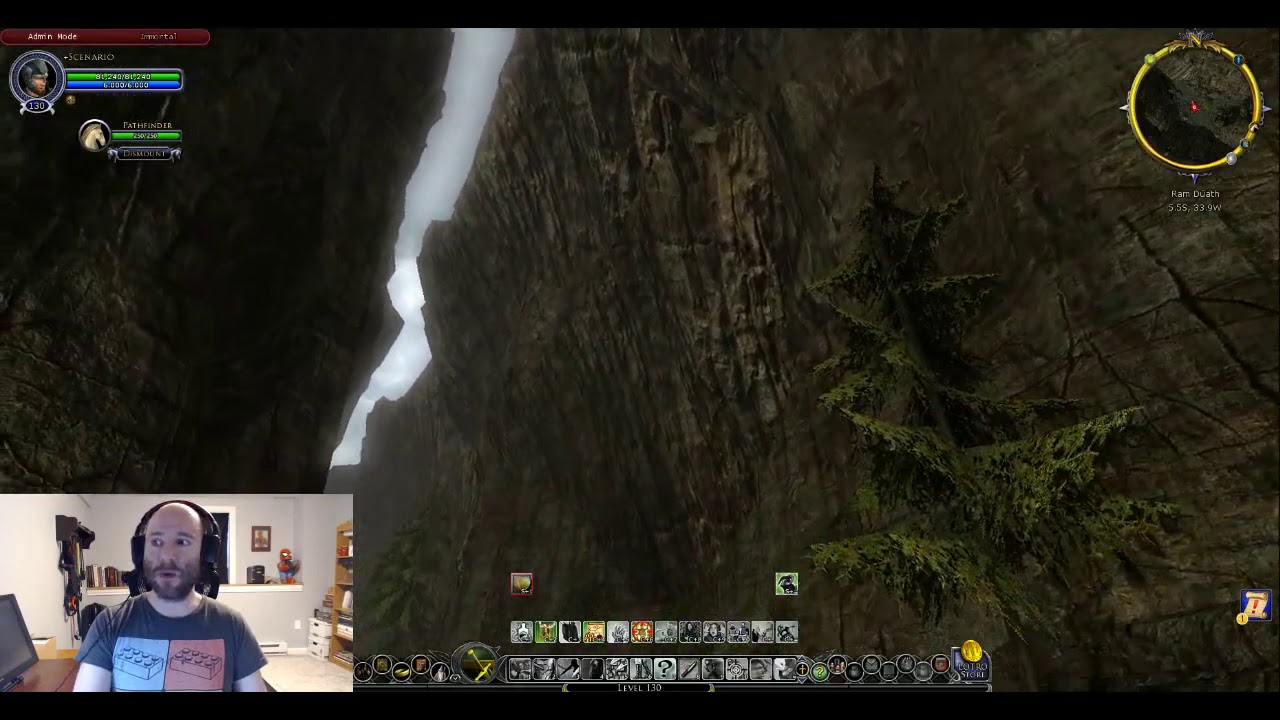Click the small effect icon below the power bar
Image resolution: width=1280 pixels, height=720 pixels.
70,100
